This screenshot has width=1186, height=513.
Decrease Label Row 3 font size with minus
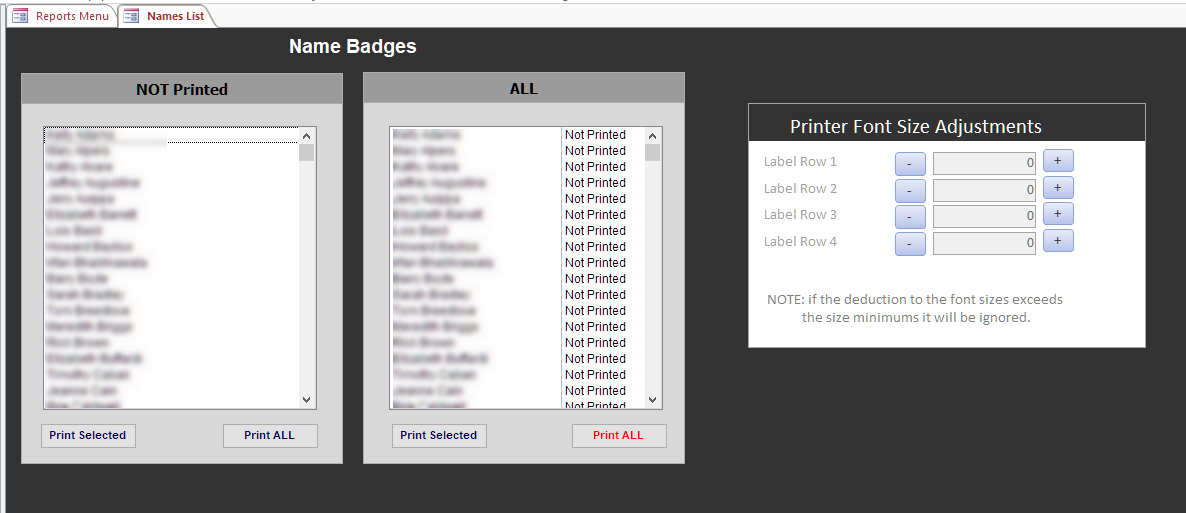pyautogui.click(x=910, y=217)
